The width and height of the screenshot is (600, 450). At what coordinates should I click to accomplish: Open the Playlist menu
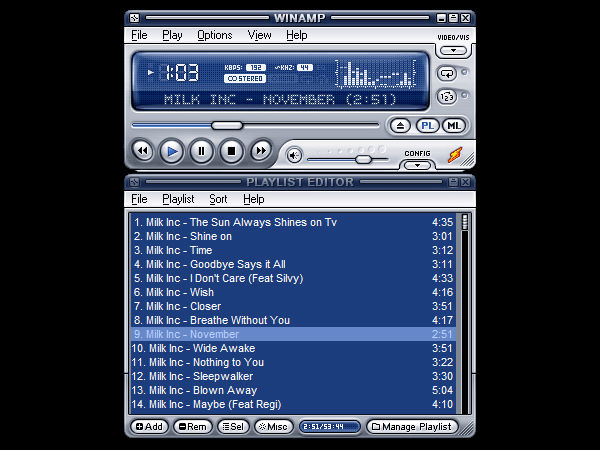[178, 199]
